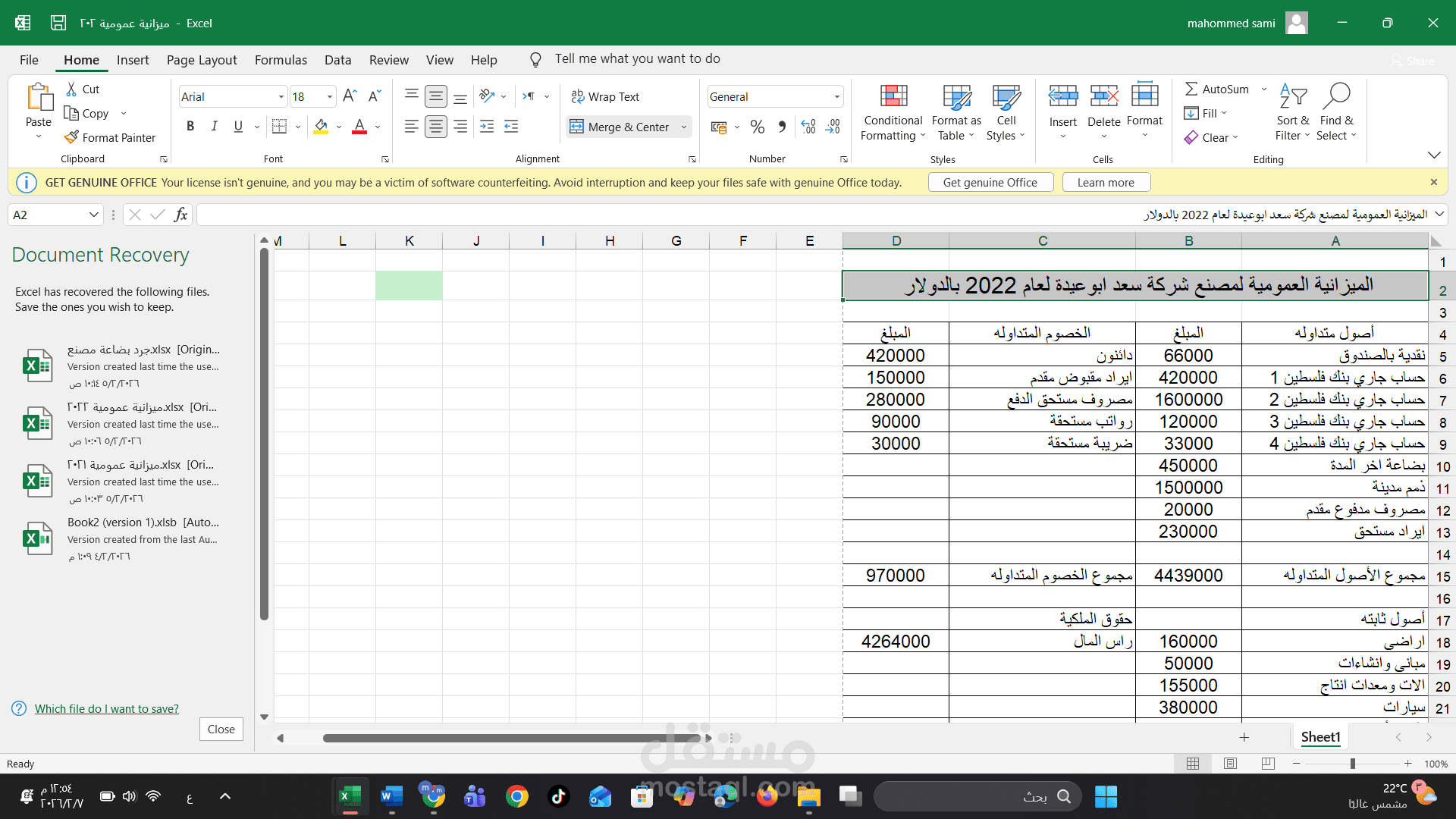Screen dimensions: 1456x819
Task: Open 'Which file do I want to save?' link
Action: coord(106,708)
